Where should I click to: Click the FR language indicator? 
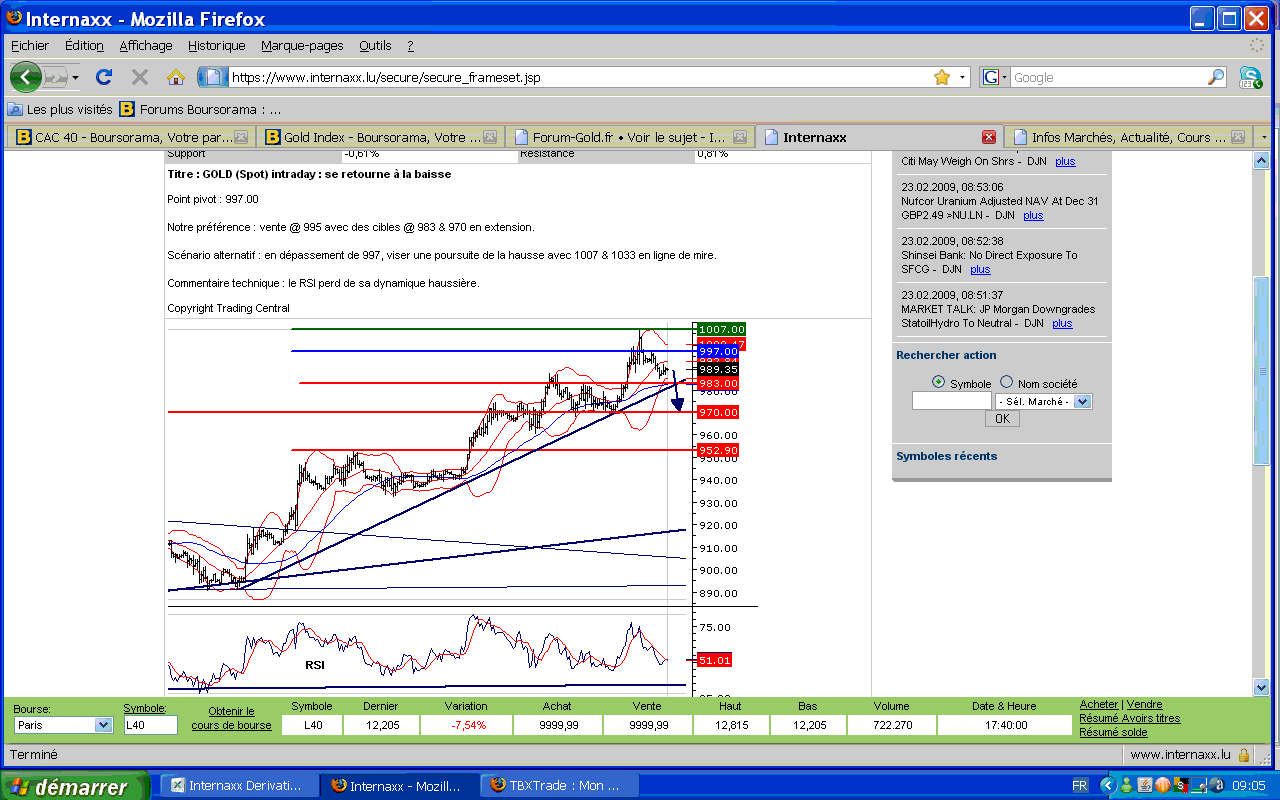(1080, 786)
